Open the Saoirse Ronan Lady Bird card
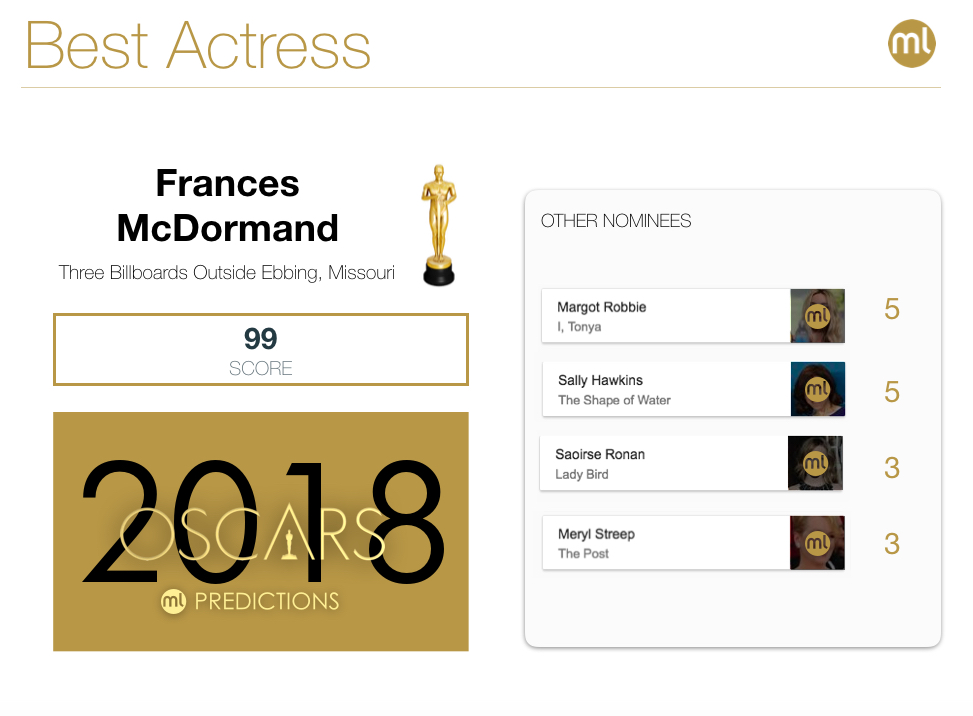The height and width of the screenshot is (716, 973). (x=663, y=463)
